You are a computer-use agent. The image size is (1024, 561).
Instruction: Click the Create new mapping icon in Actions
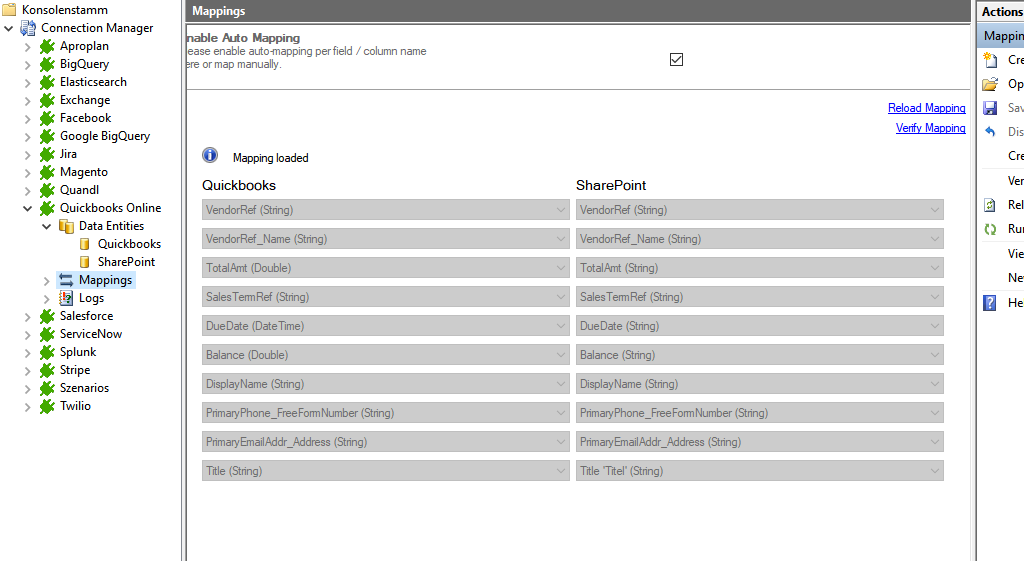click(x=990, y=60)
